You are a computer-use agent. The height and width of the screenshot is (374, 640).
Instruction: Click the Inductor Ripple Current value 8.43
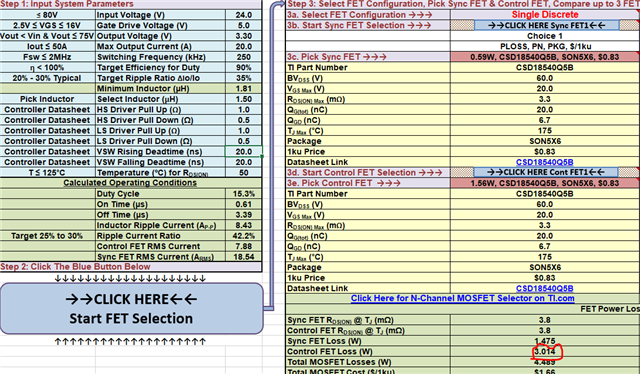coord(244,225)
